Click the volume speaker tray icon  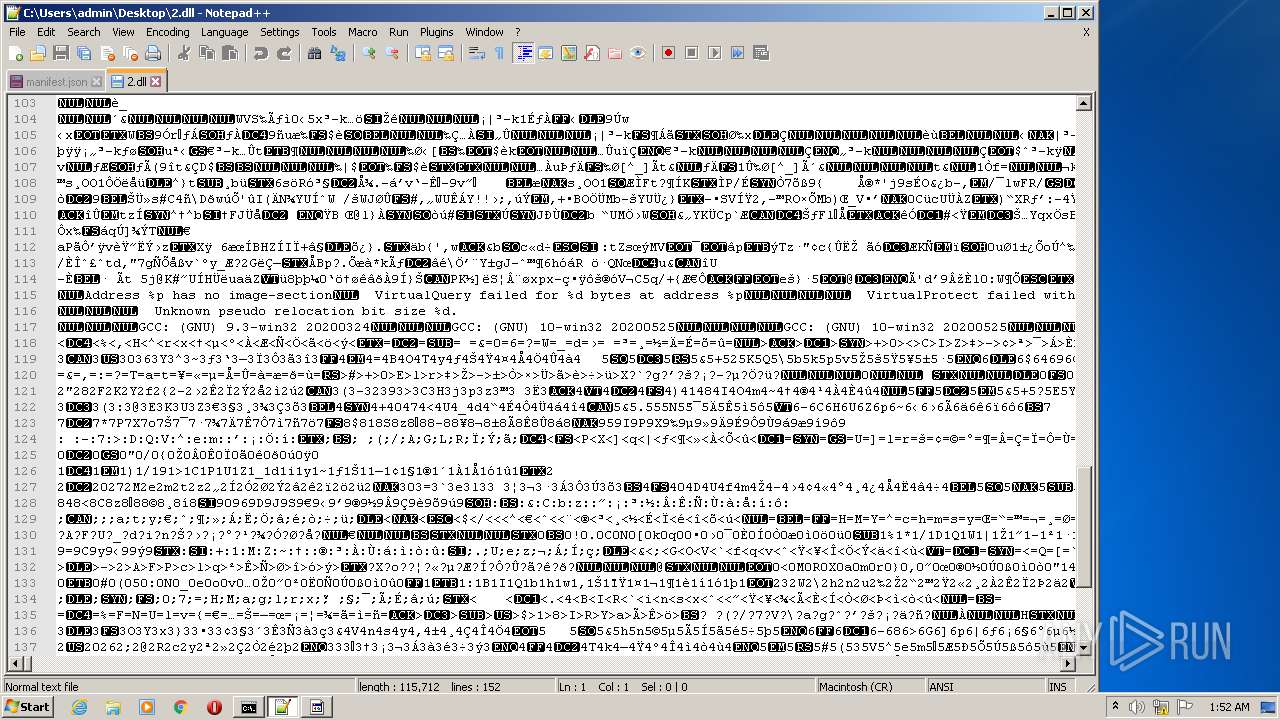coord(1137,707)
